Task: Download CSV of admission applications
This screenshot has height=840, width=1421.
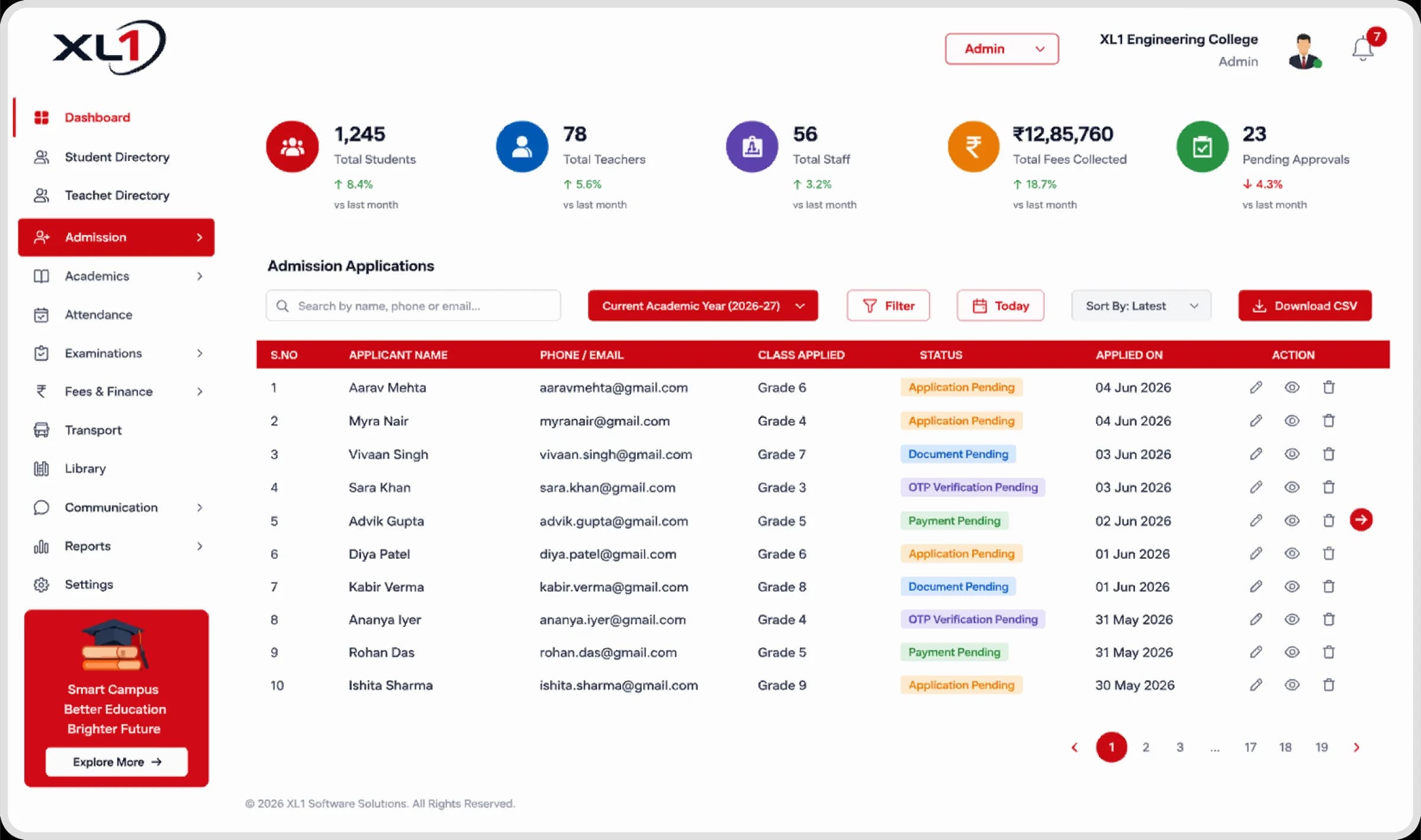Action: point(1305,305)
